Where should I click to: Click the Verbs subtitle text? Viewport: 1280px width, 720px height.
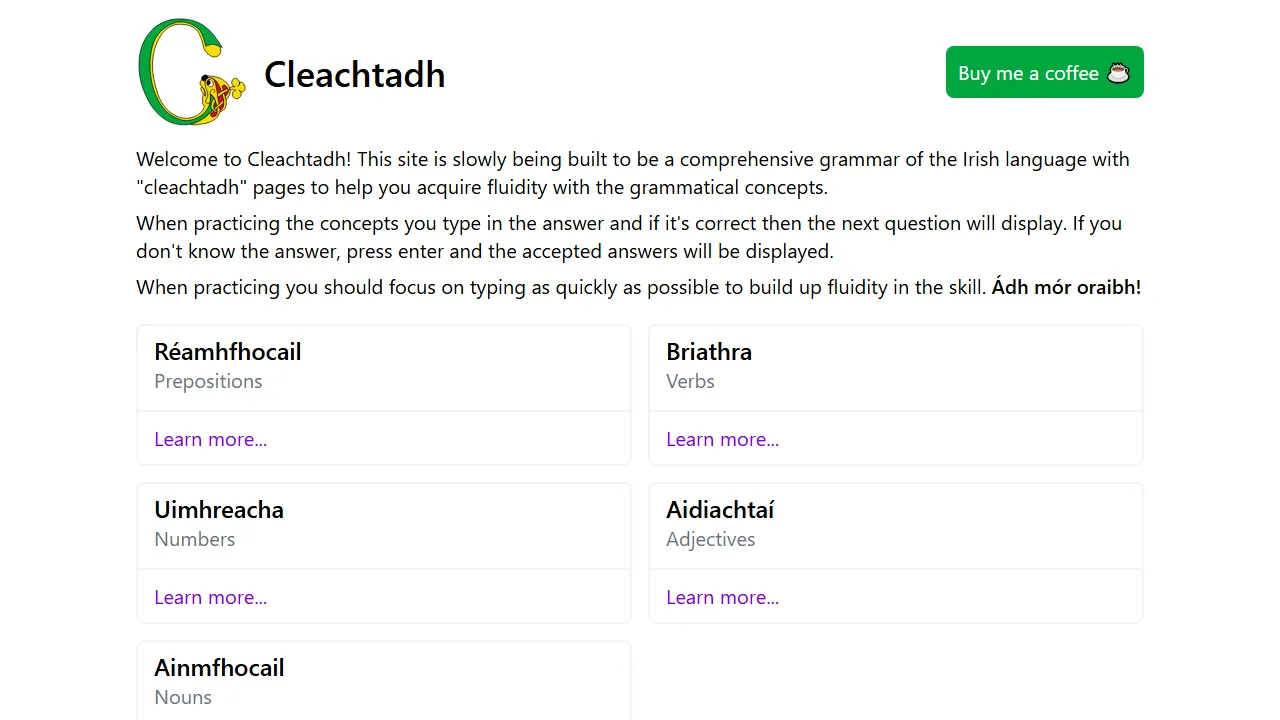point(690,381)
